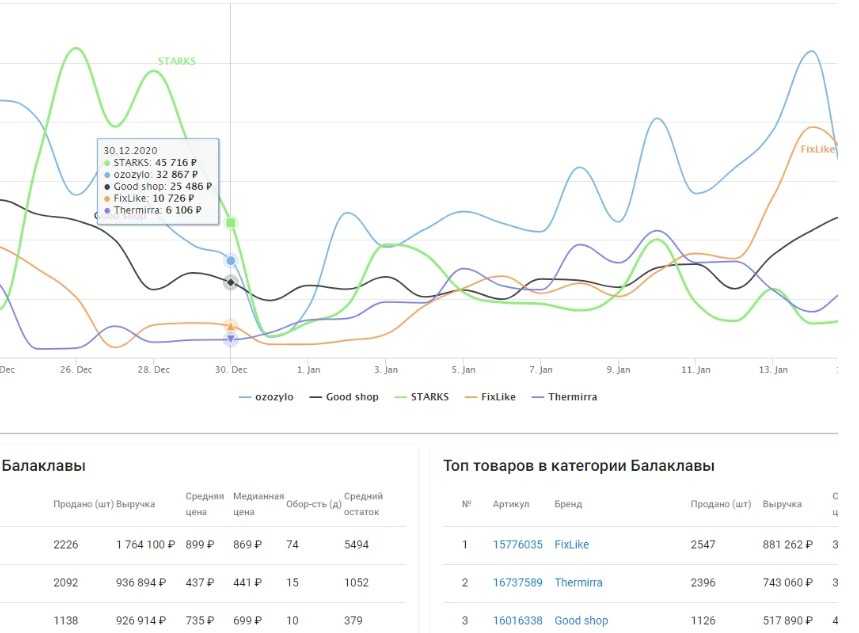Open Good shop brand link in table
The height and width of the screenshot is (633, 859).
(580, 621)
